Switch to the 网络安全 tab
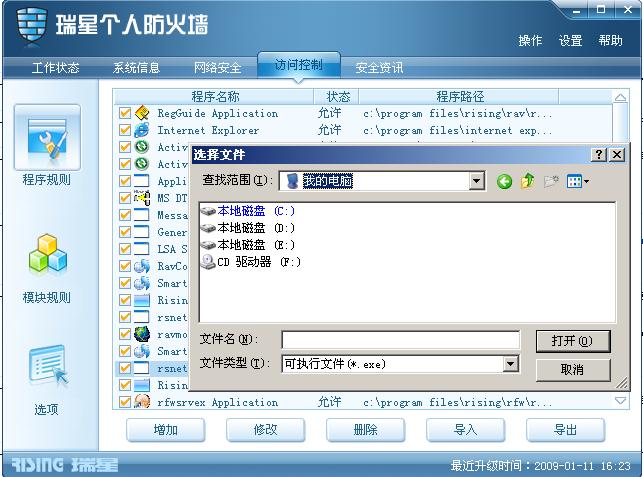The width and height of the screenshot is (643, 477). 217,67
